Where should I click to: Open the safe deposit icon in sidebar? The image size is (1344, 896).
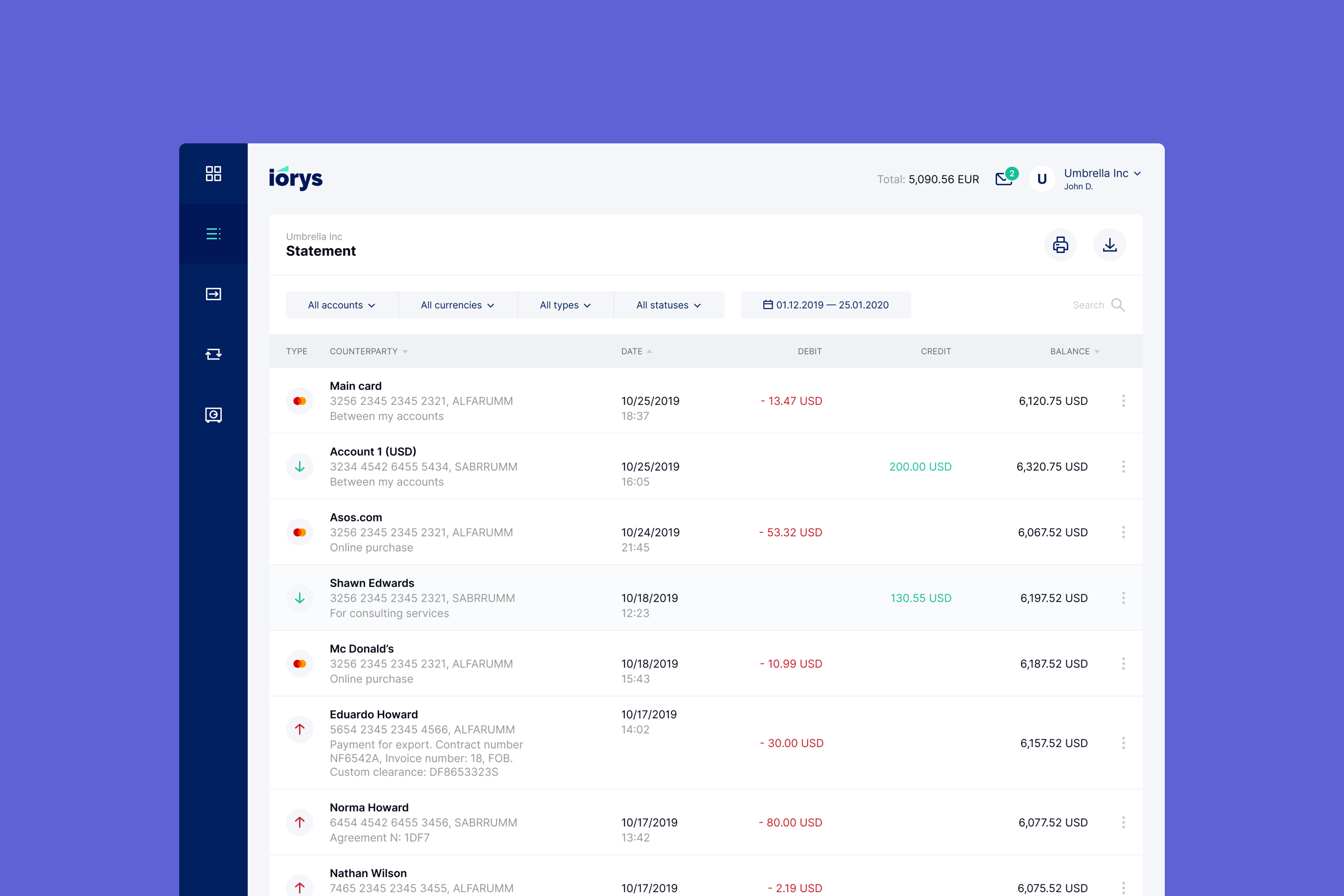point(213,414)
